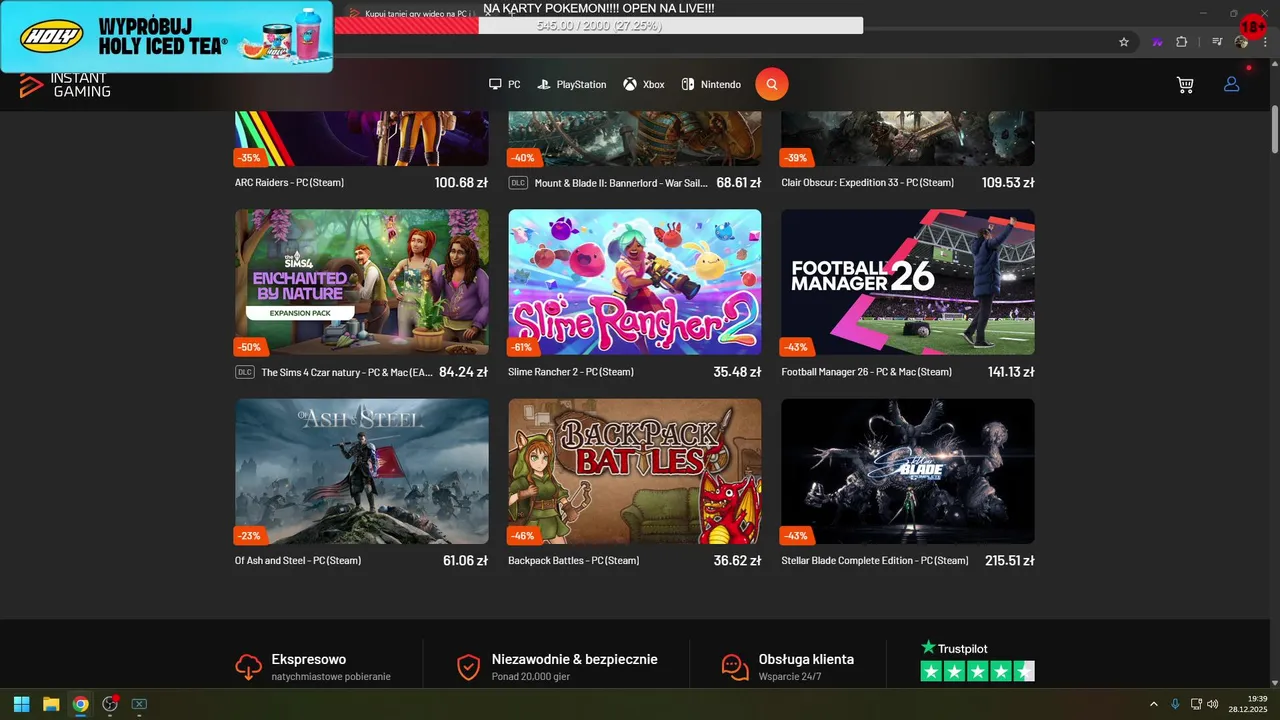Screen dimensions: 1280x720
Task: Show hidden tray icons chevron
Action: tap(1153, 704)
